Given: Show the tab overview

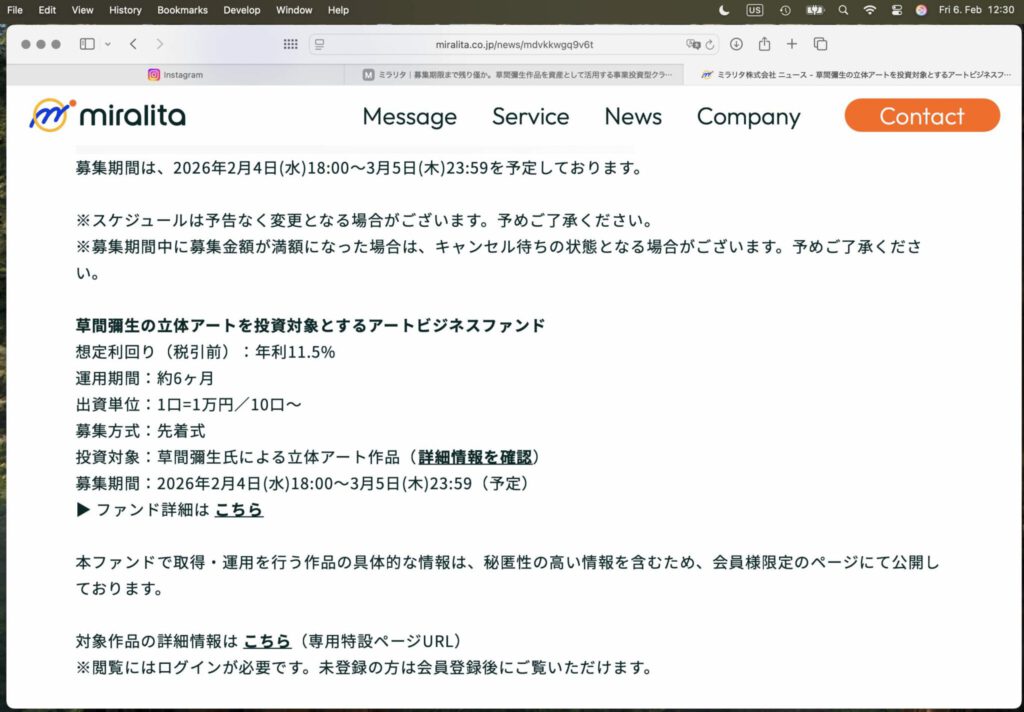Looking at the screenshot, I should (x=820, y=44).
